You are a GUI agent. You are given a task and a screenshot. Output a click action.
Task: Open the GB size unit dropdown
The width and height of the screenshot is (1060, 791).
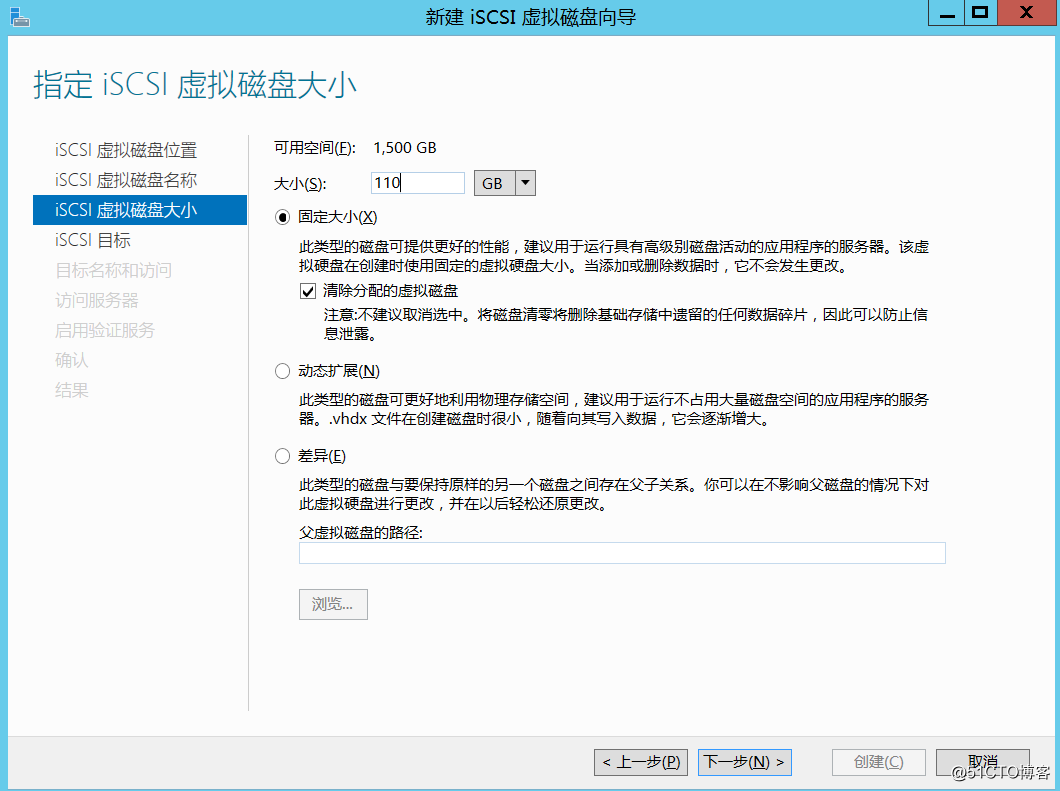click(525, 183)
